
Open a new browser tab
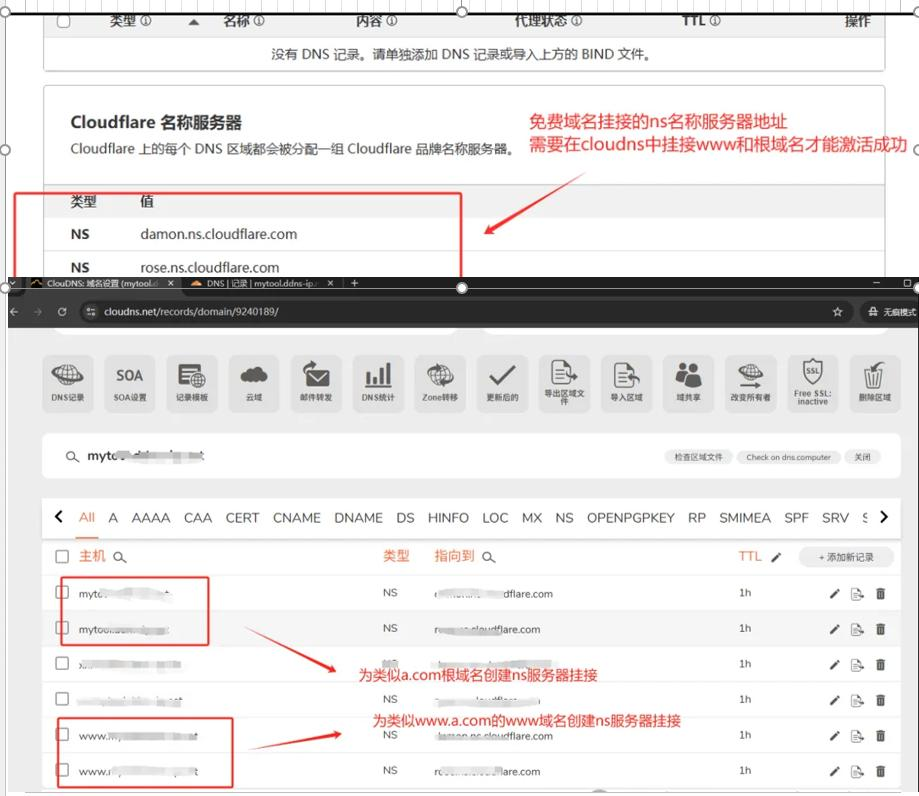[354, 283]
